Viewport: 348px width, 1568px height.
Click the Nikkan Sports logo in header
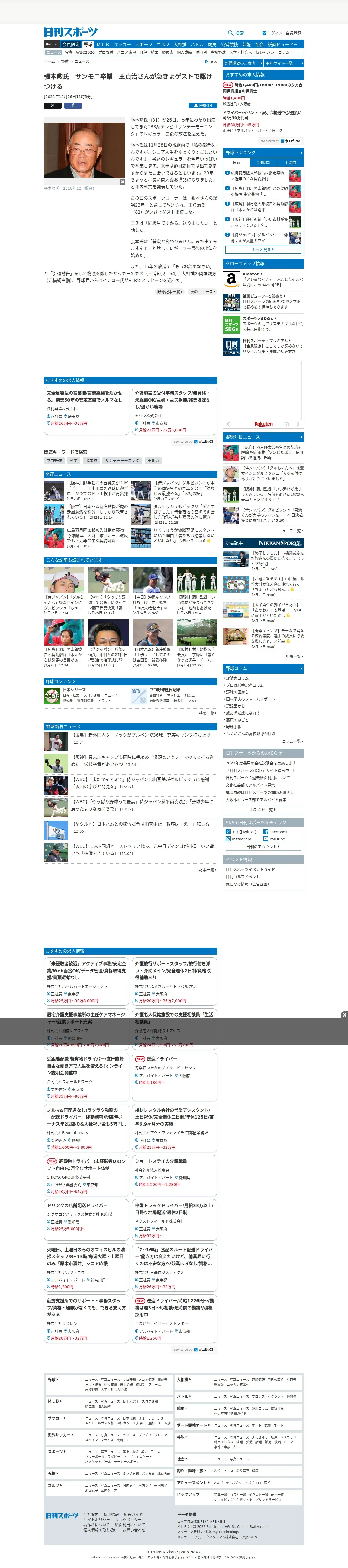coord(70,32)
